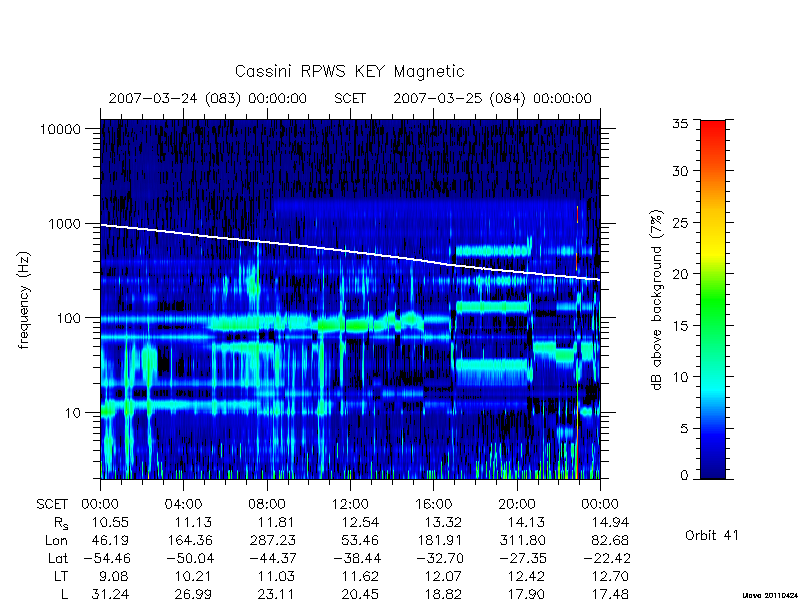The height and width of the screenshot is (600, 800).
Task: Click the LT value 11.62
Action: tap(360, 577)
